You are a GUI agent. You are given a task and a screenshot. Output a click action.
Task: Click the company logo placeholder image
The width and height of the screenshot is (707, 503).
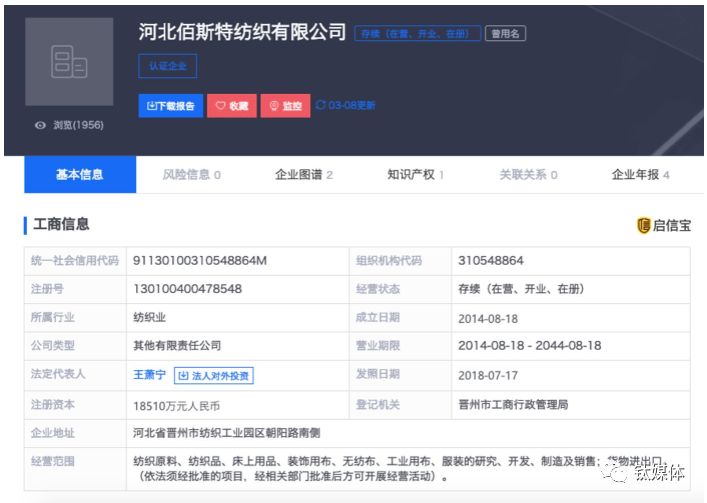(69, 62)
